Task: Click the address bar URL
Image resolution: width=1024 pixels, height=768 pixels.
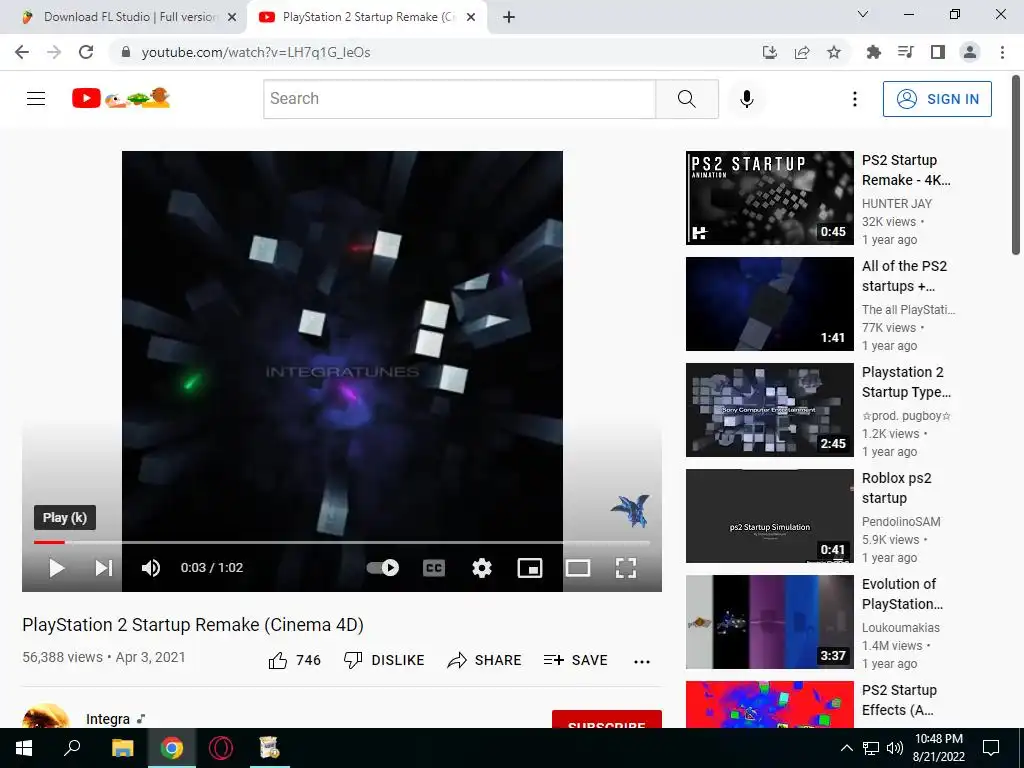Action: (256, 52)
